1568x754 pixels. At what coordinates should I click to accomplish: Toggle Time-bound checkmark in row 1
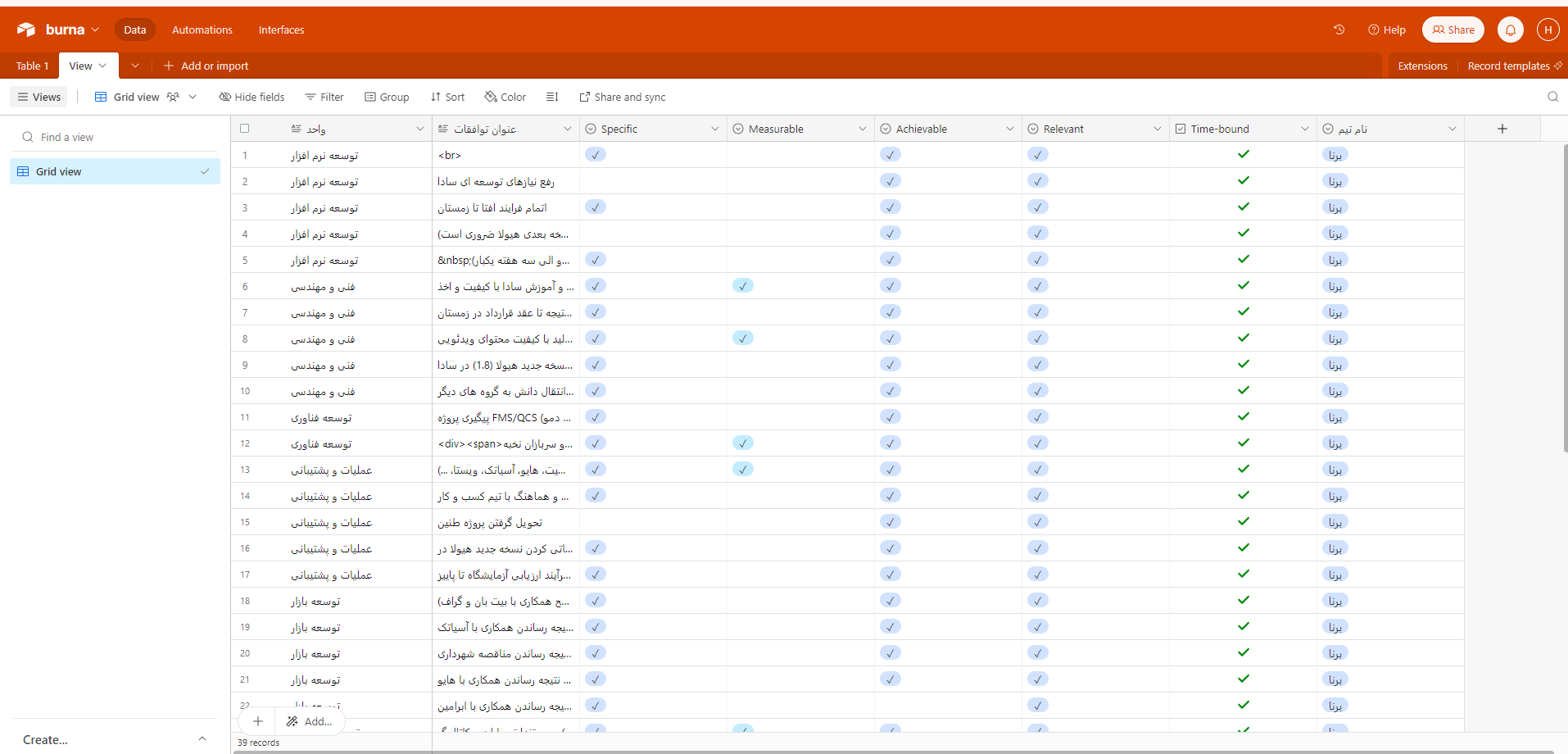[1243, 154]
